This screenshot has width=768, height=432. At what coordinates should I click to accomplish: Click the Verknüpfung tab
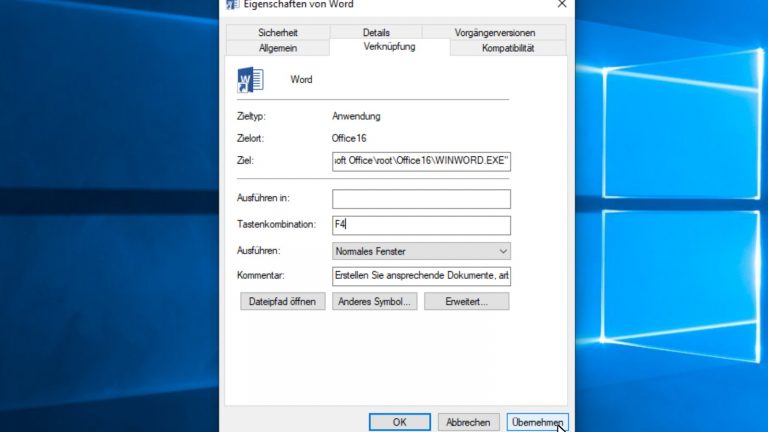(390, 47)
